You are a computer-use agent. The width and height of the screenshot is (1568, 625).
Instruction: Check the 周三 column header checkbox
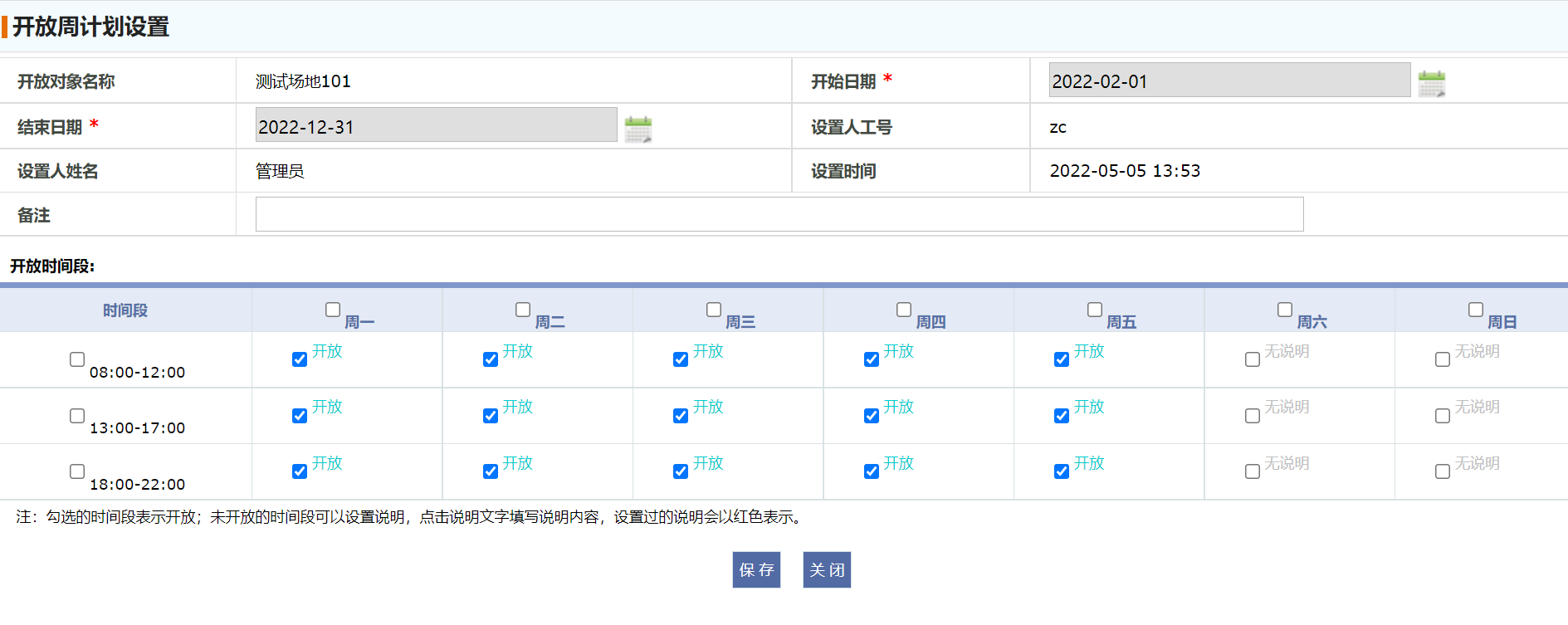point(714,310)
